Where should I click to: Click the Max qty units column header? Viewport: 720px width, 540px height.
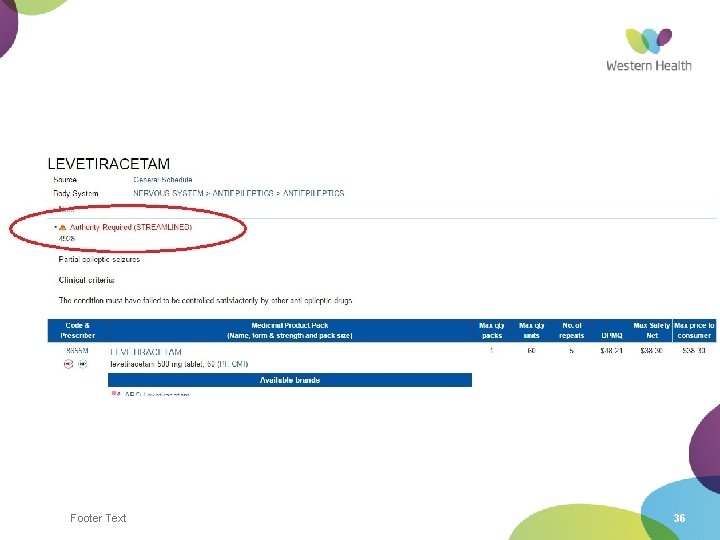[x=532, y=331]
